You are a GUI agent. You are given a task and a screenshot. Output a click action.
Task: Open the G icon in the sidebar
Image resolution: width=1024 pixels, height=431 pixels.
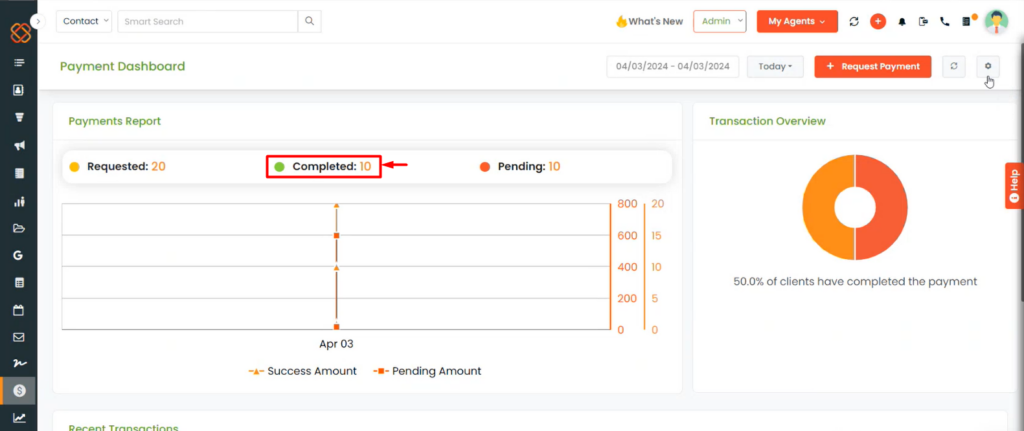(x=18, y=255)
